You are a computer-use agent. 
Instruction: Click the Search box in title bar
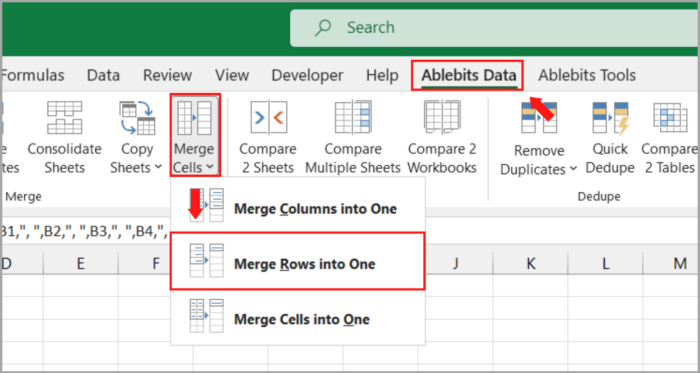(495, 28)
